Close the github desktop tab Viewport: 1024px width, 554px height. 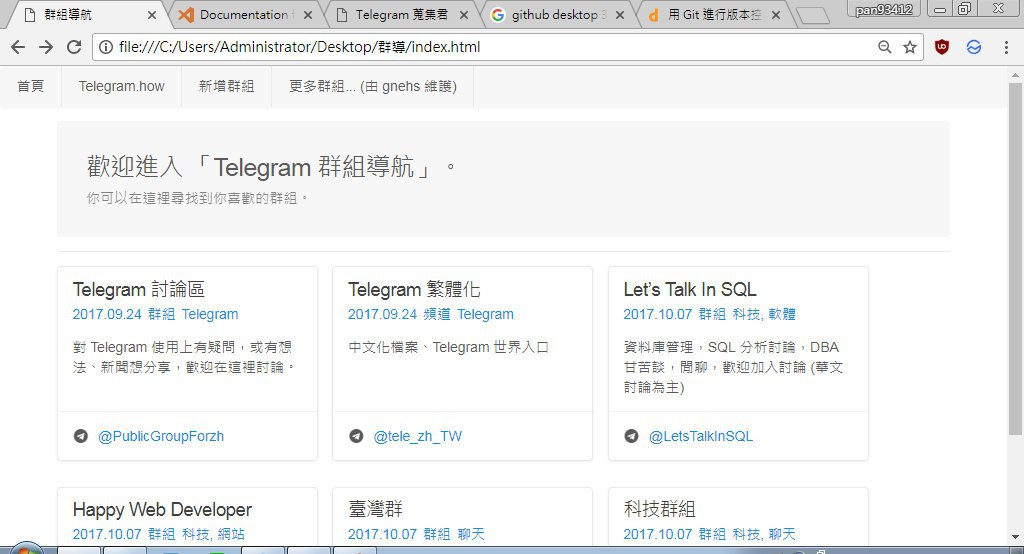(x=620, y=14)
